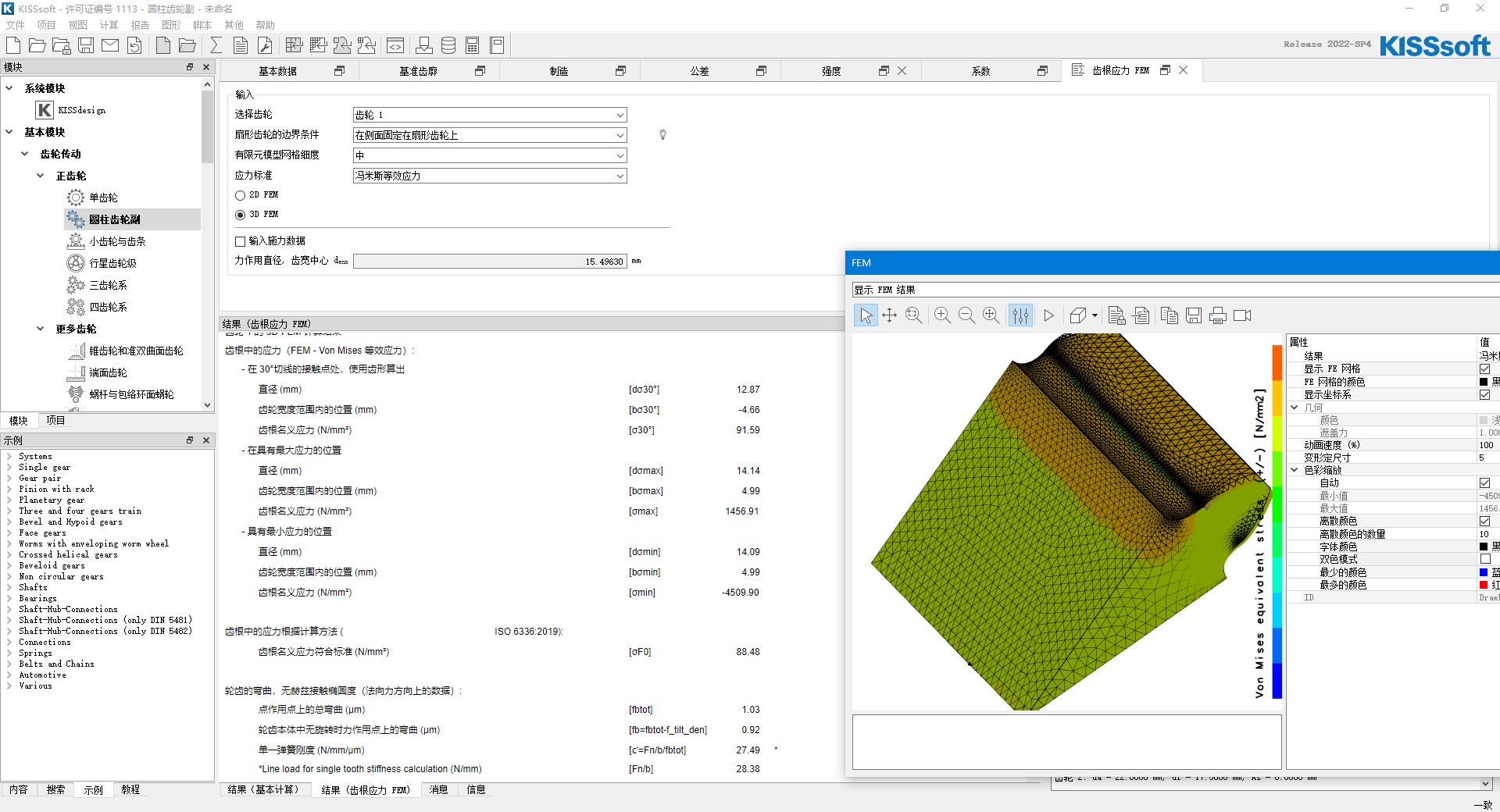Open the 文件 menu
The height and width of the screenshot is (812, 1500).
(x=15, y=25)
